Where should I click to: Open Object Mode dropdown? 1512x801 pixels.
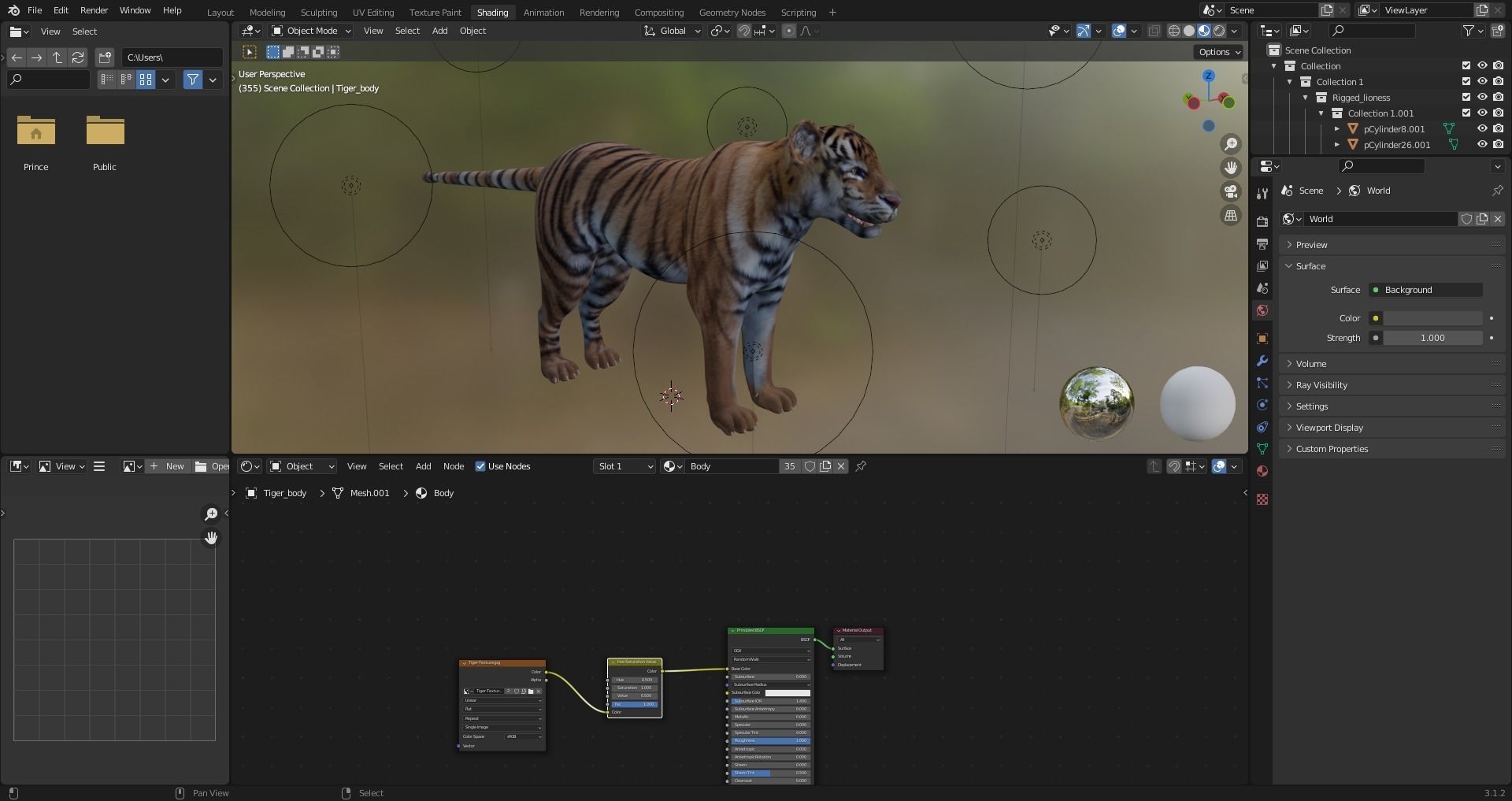coord(311,31)
